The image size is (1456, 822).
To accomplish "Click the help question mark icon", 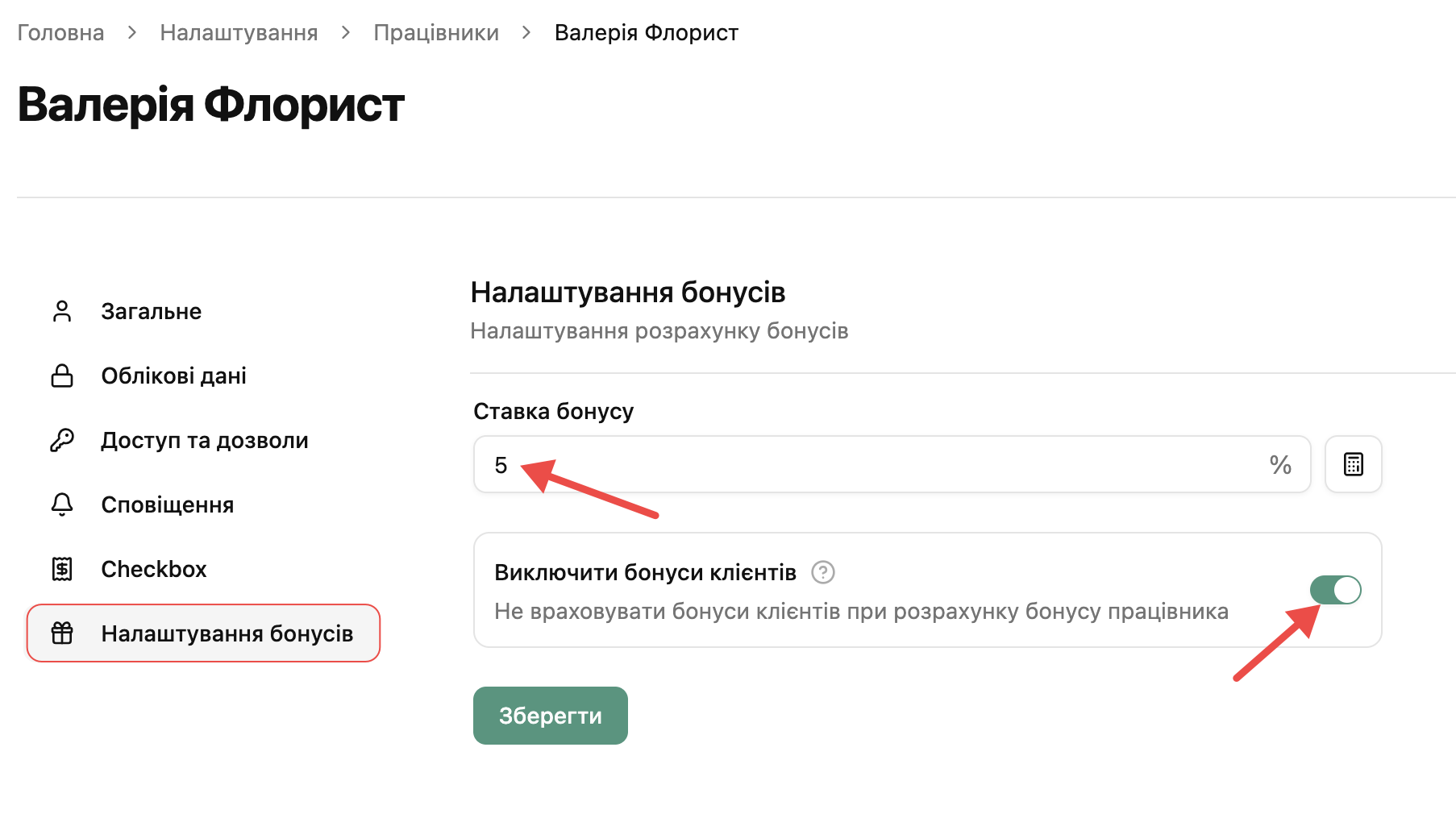I will pyautogui.click(x=823, y=572).
